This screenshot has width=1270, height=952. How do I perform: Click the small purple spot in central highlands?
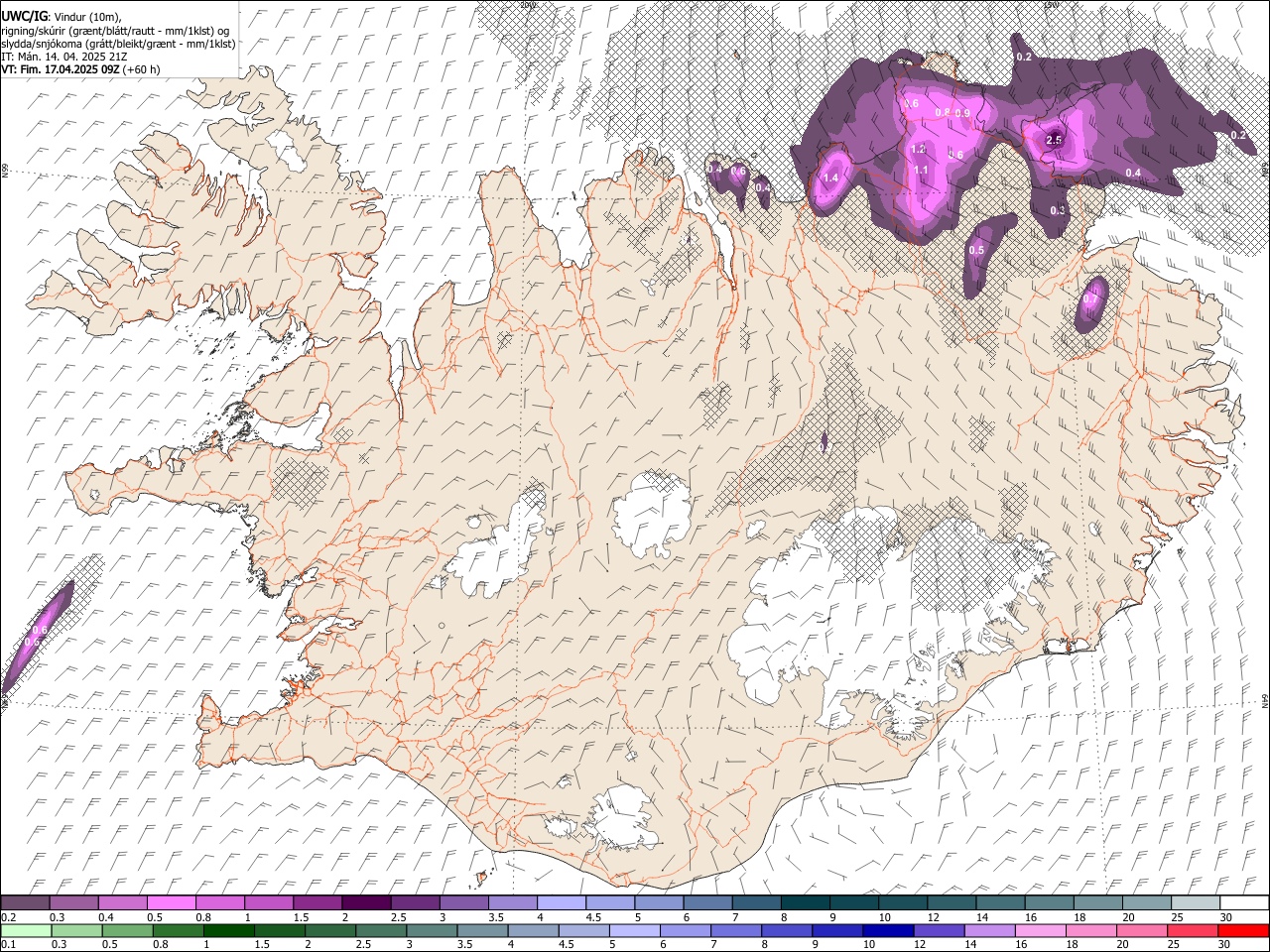tap(825, 442)
